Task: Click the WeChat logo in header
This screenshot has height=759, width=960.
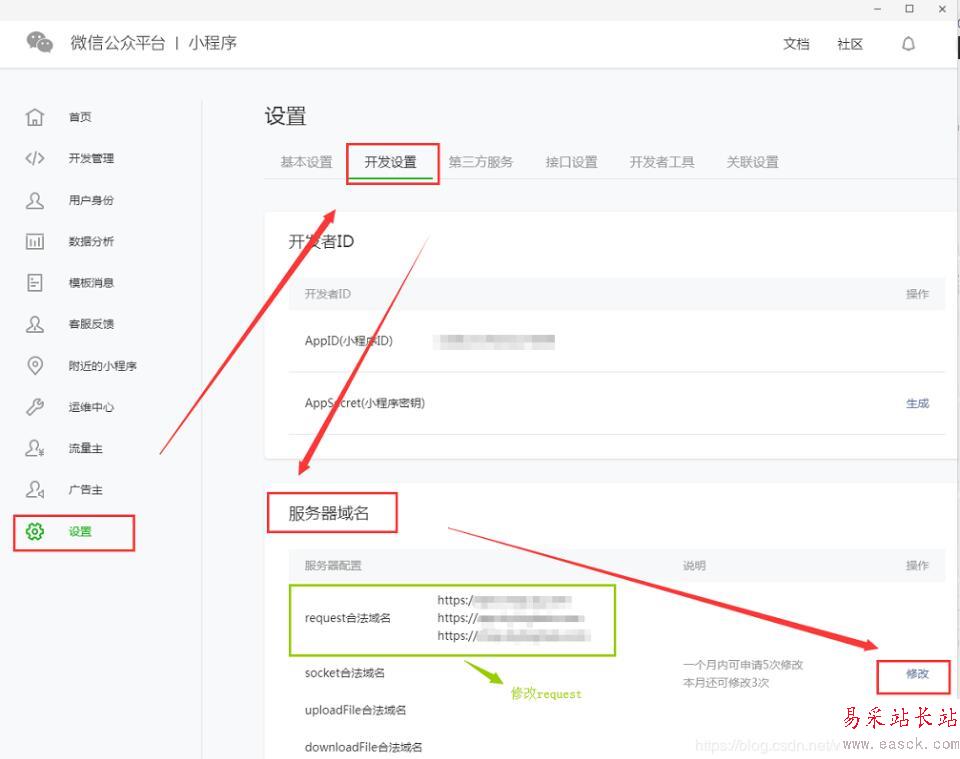Action: point(39,42)
